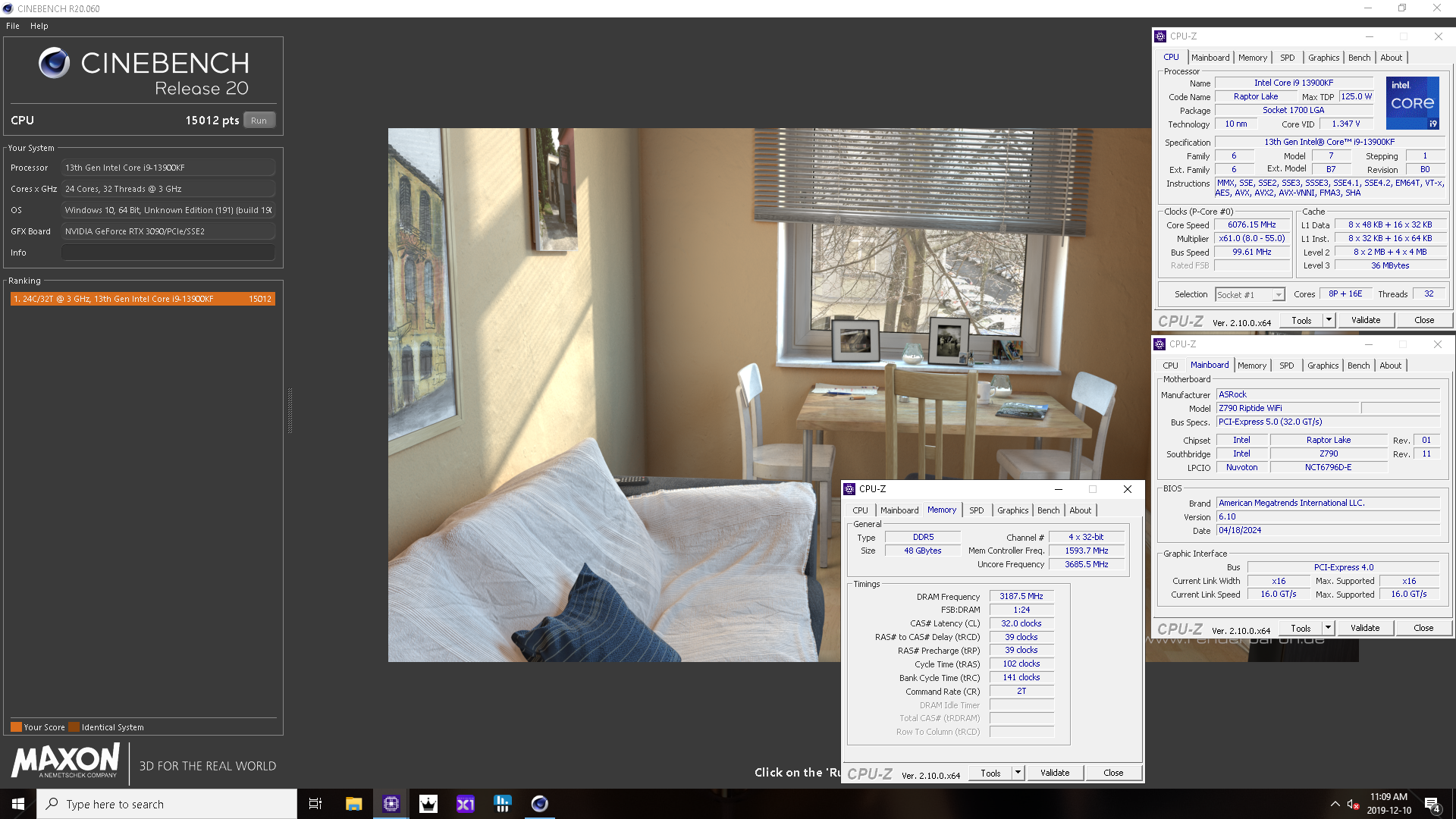Open Memory tab in Mainboard CPU-Z window

point(1252,366)
